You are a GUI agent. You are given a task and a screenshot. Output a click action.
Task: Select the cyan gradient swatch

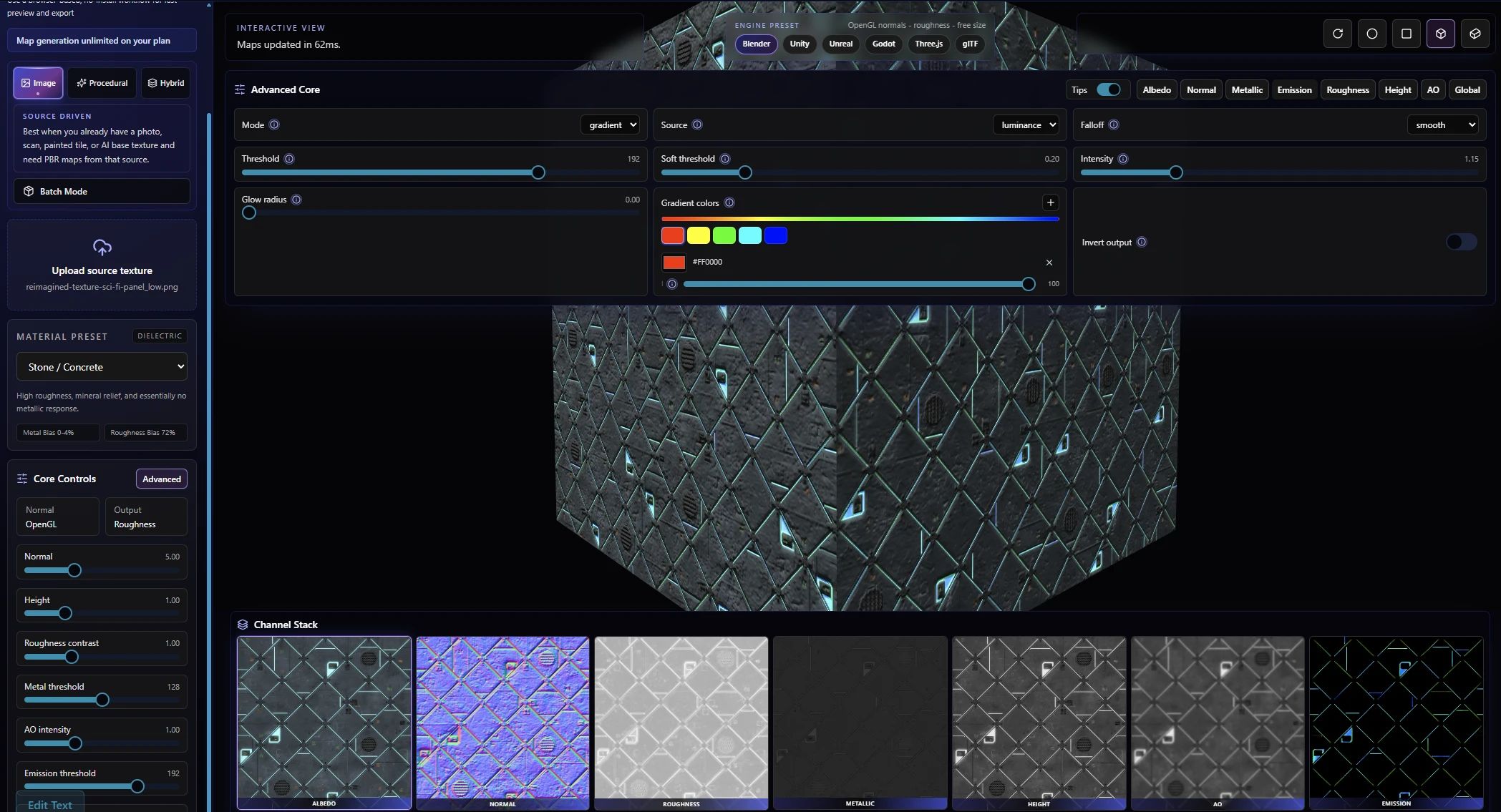coord(750,235)
